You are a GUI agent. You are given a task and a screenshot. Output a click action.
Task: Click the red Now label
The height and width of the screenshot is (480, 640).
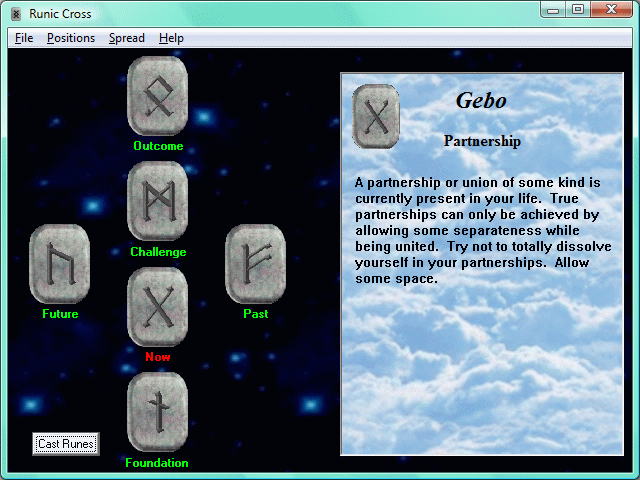pyautogui.click(x=158, y=357)
